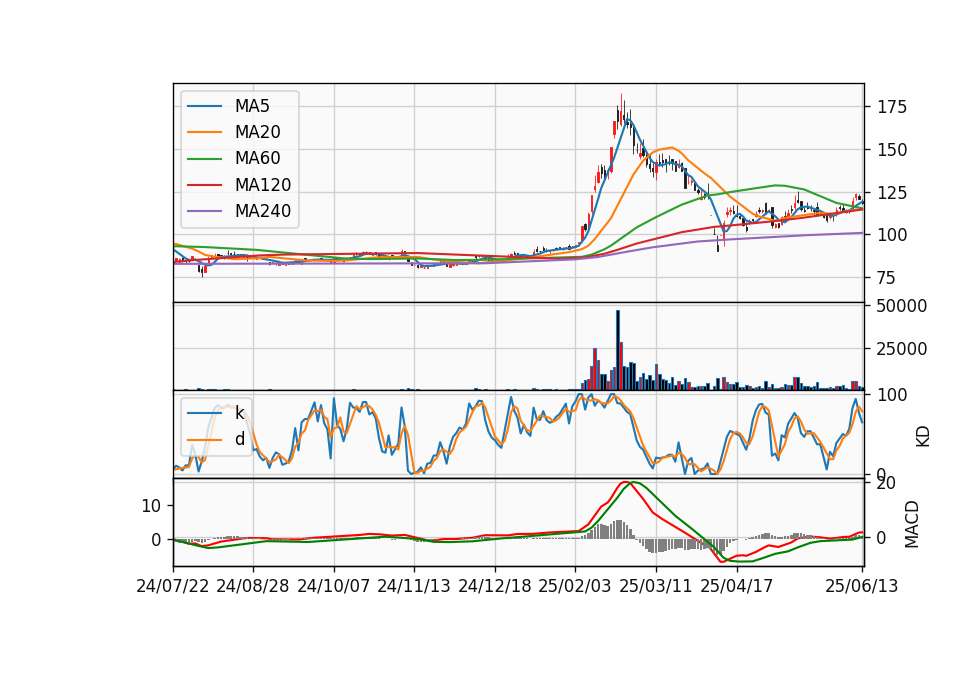Click the 10 tick on left MACD axis

151,506
